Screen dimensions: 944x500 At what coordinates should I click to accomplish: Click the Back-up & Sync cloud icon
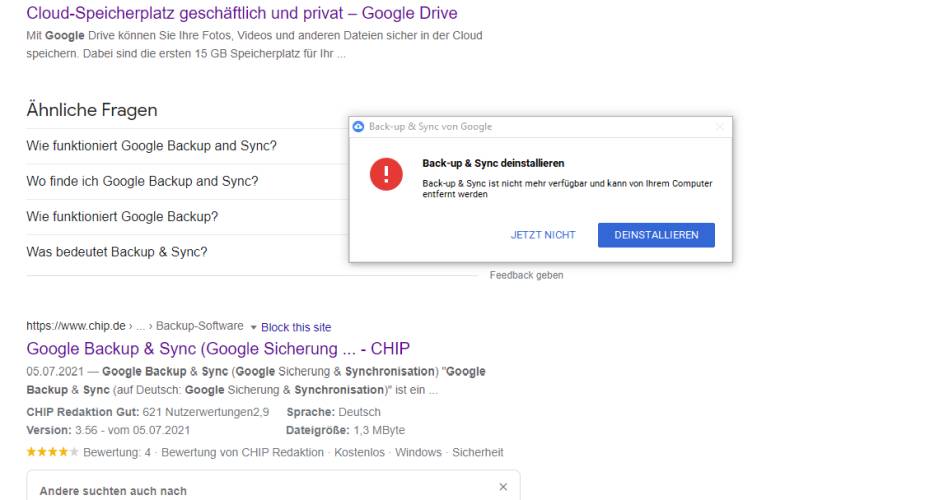pos(358,126)
